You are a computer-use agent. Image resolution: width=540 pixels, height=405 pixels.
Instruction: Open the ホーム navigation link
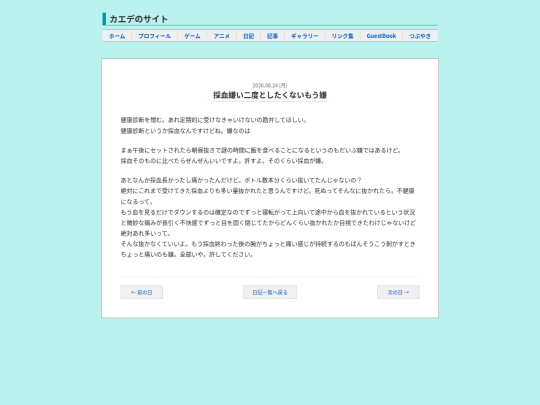click(117, 36)
